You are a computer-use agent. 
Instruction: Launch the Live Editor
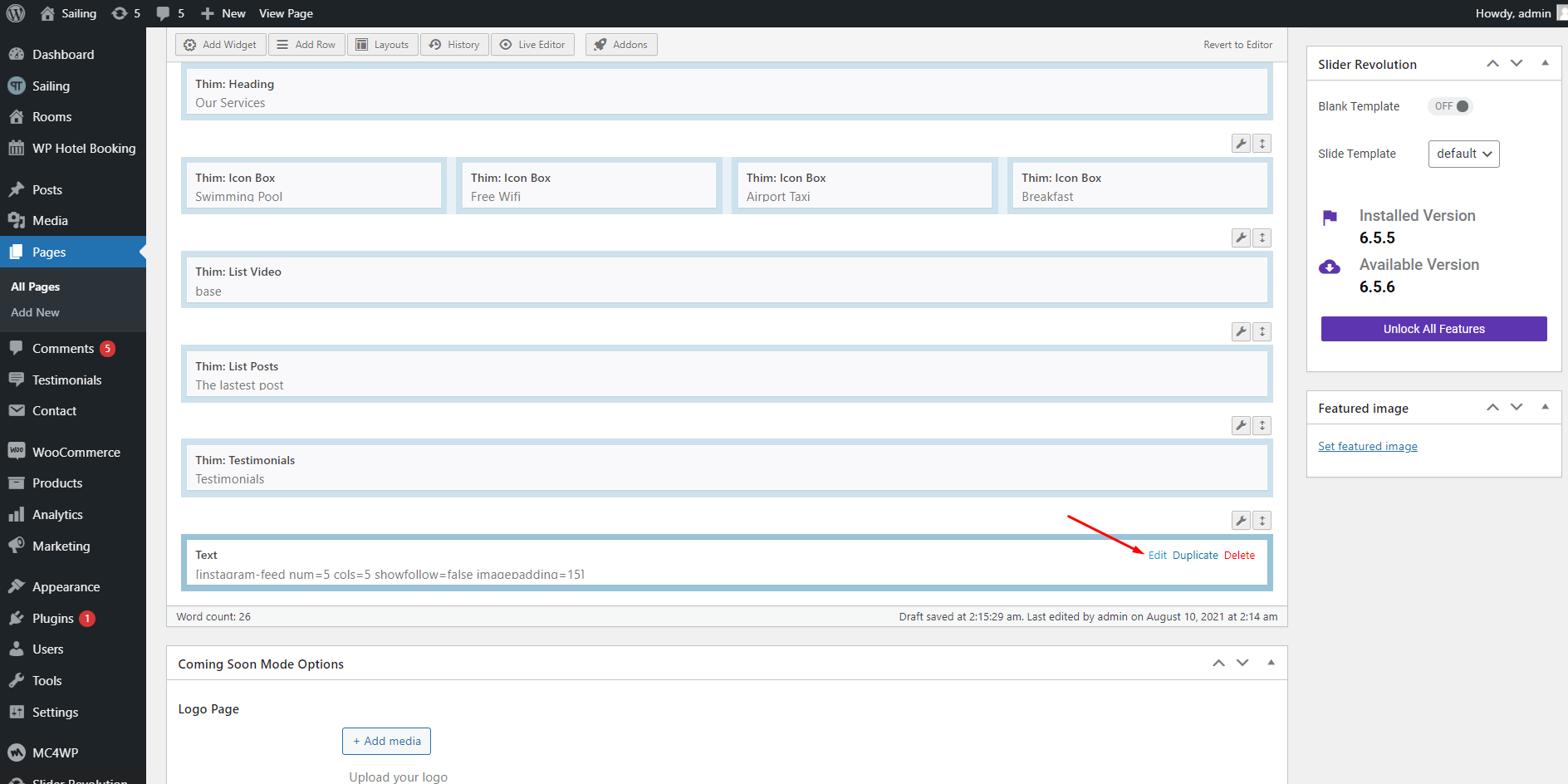532,45
